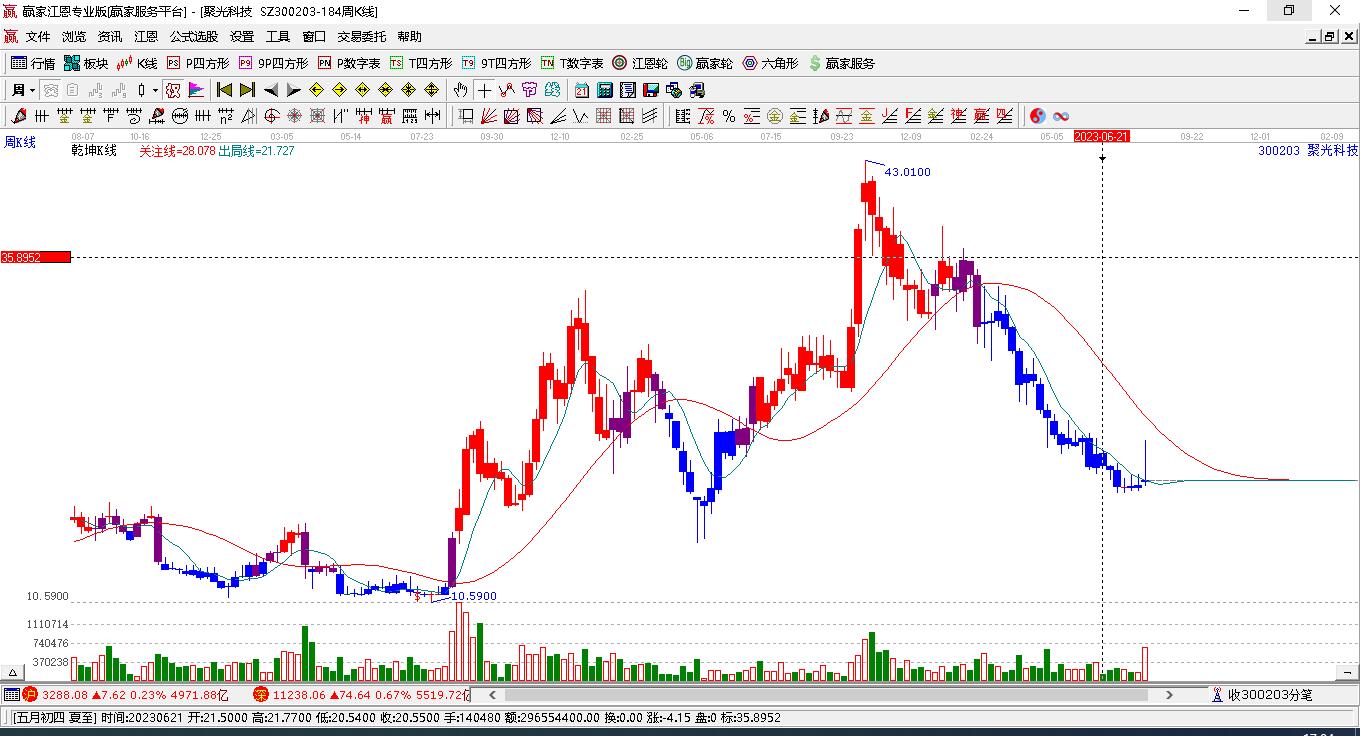Open the 板块 sector icon
Viewport: 1360px width, 736px height.
(x=72, y=62)
